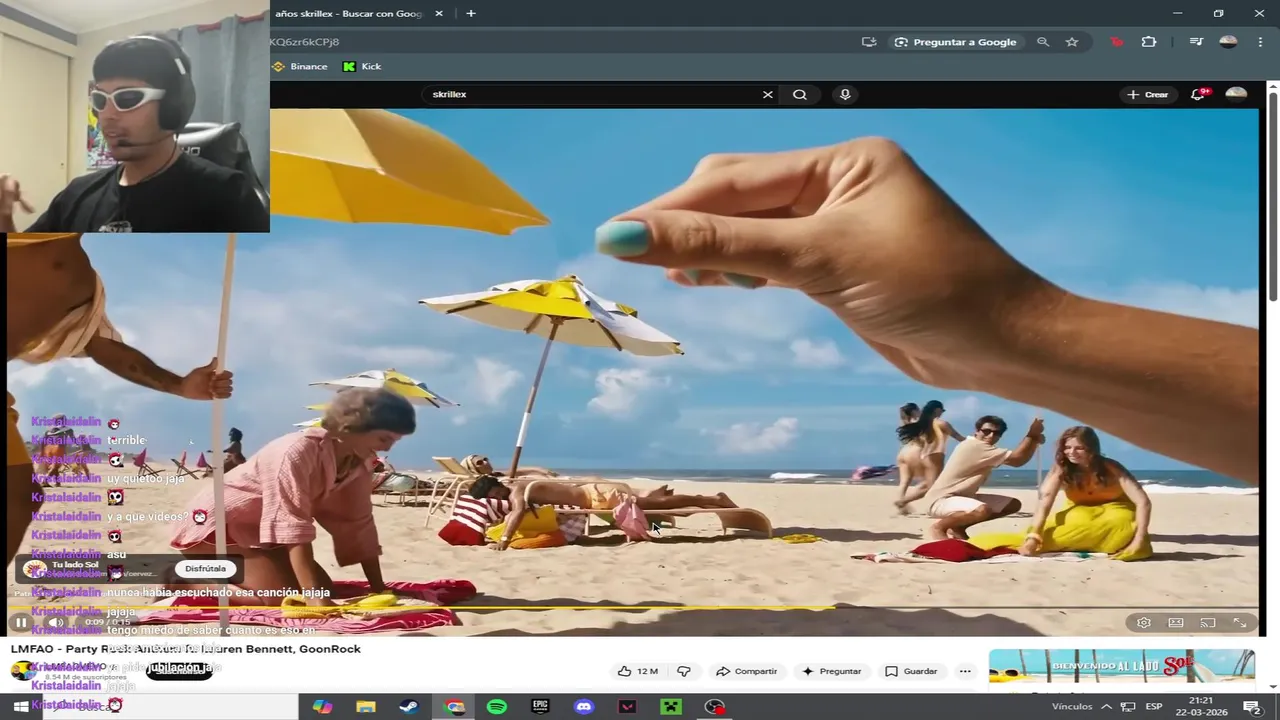Click the page vertical scrollbar
Image resolution: width=1280 pixels, height=720 pixels.
coord(1273,195)
